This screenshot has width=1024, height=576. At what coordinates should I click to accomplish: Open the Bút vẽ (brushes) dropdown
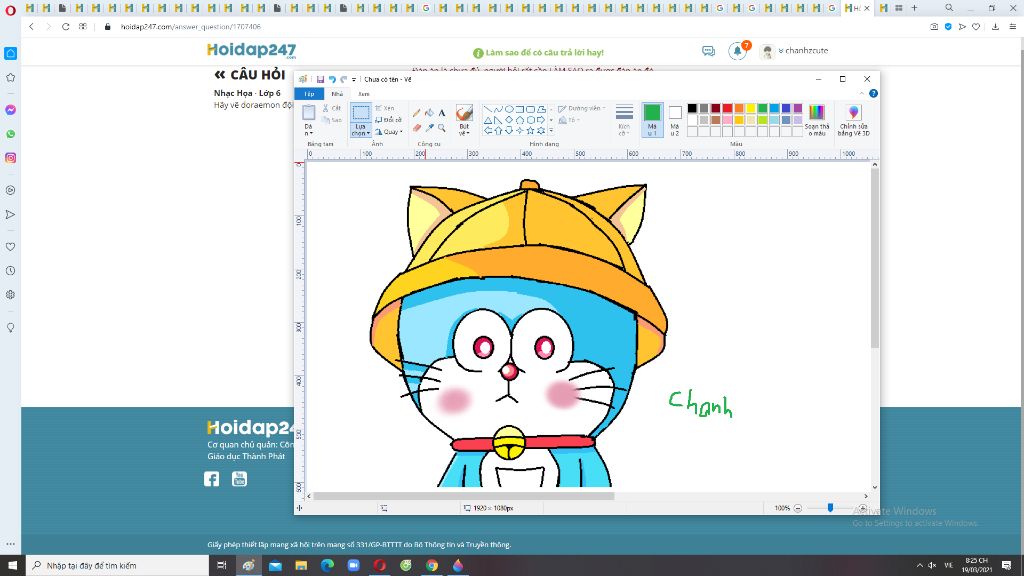coord(464,129)
